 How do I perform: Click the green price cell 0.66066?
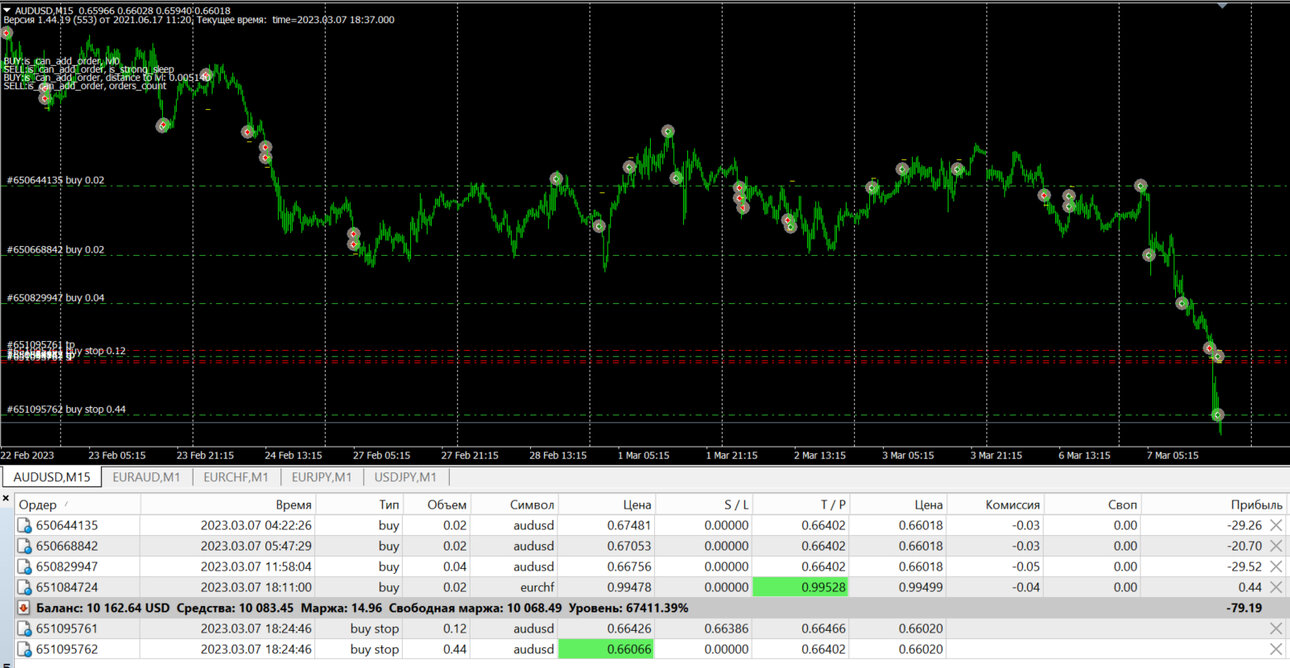[x=605, y=650]
